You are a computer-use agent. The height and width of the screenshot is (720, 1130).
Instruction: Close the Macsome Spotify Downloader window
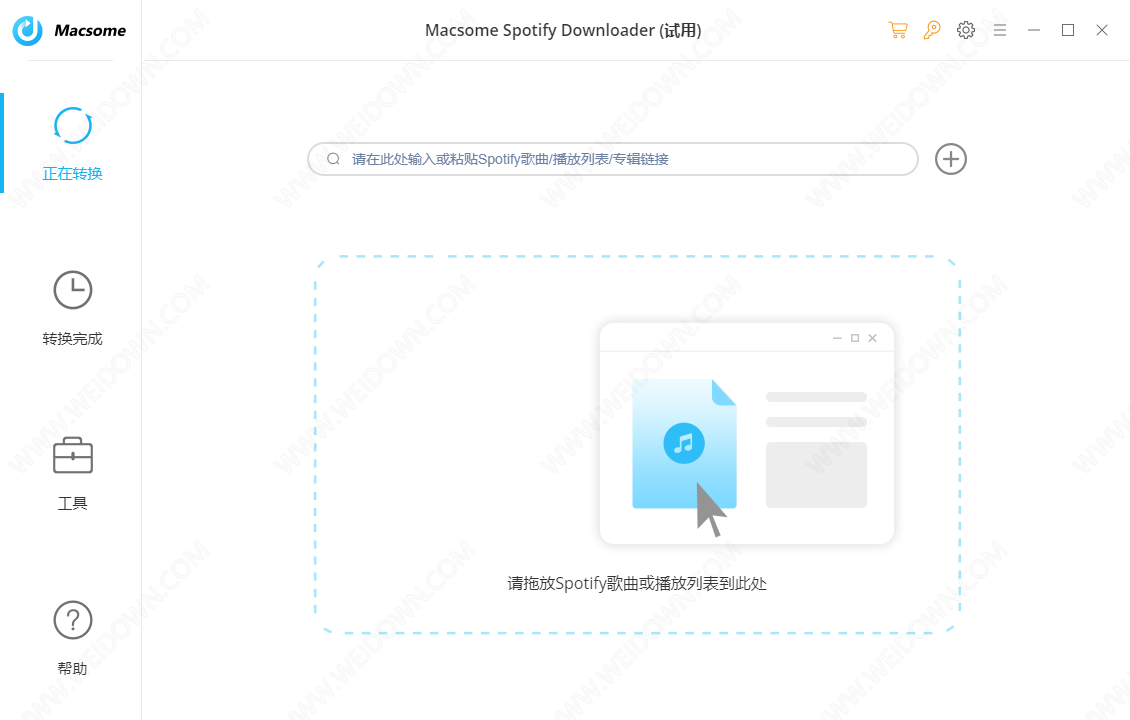[1102, 30]
